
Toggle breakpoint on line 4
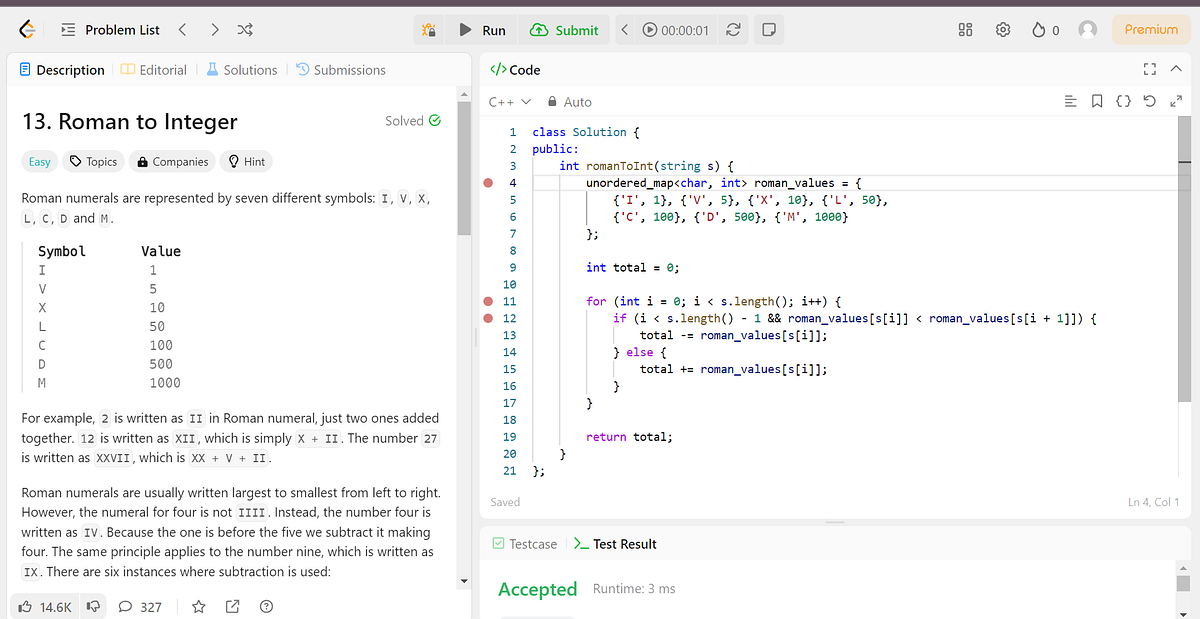[x=488, y=183]
